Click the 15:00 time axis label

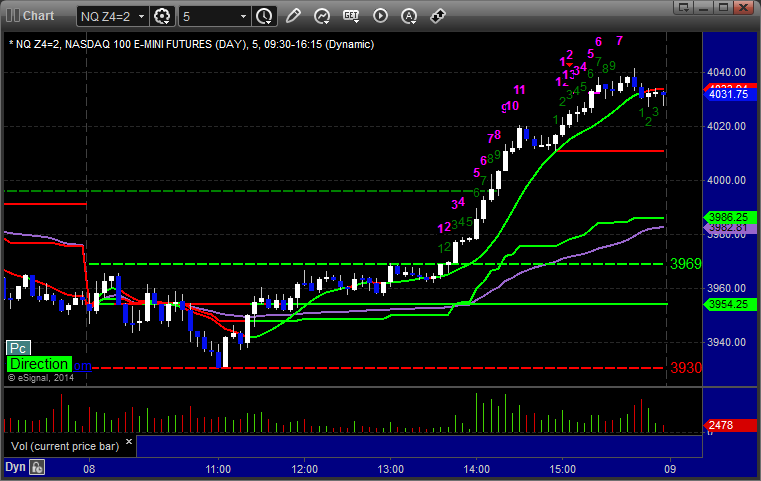562,469
